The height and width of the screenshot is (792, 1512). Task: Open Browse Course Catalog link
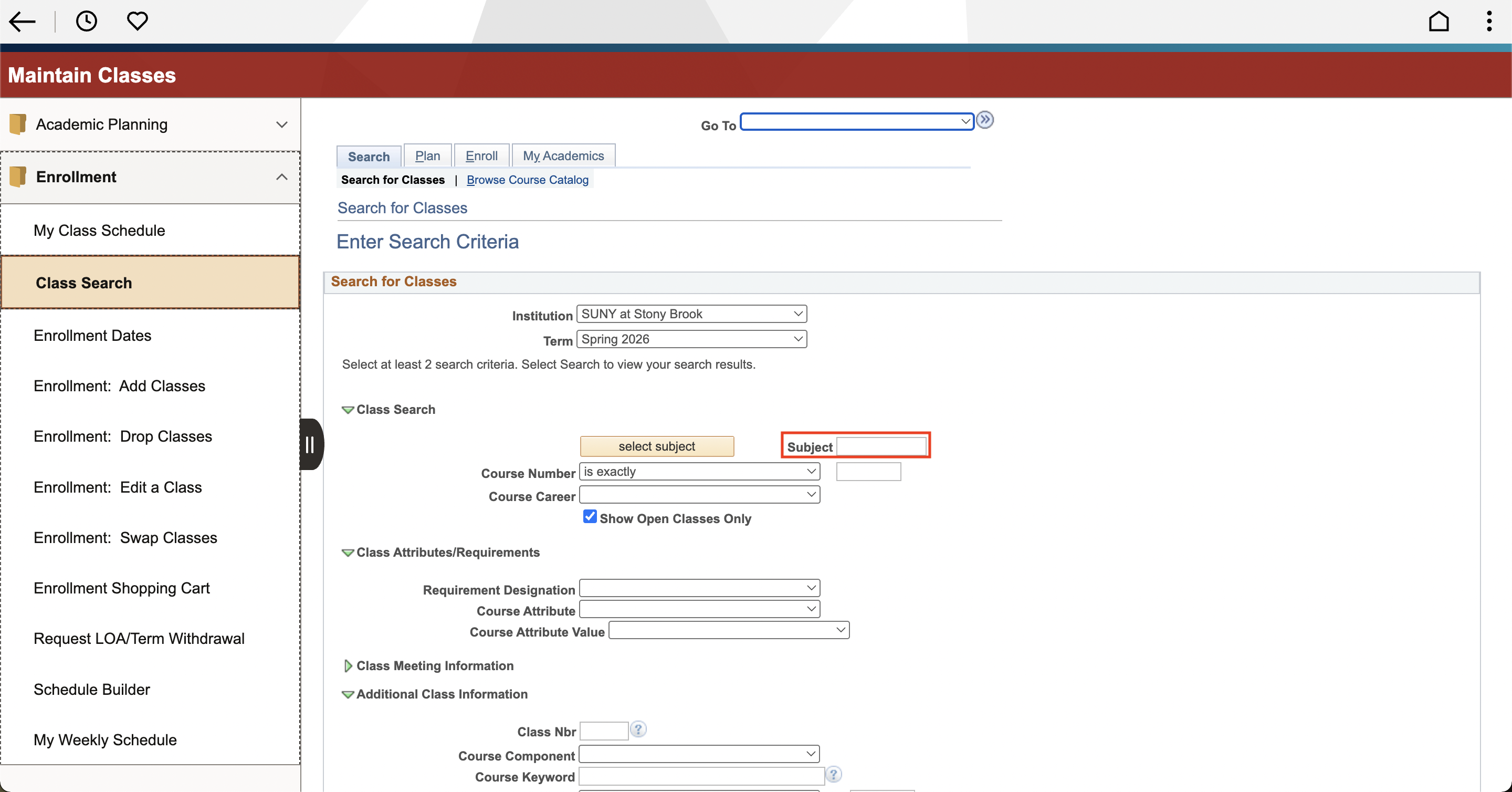(527, 180)
